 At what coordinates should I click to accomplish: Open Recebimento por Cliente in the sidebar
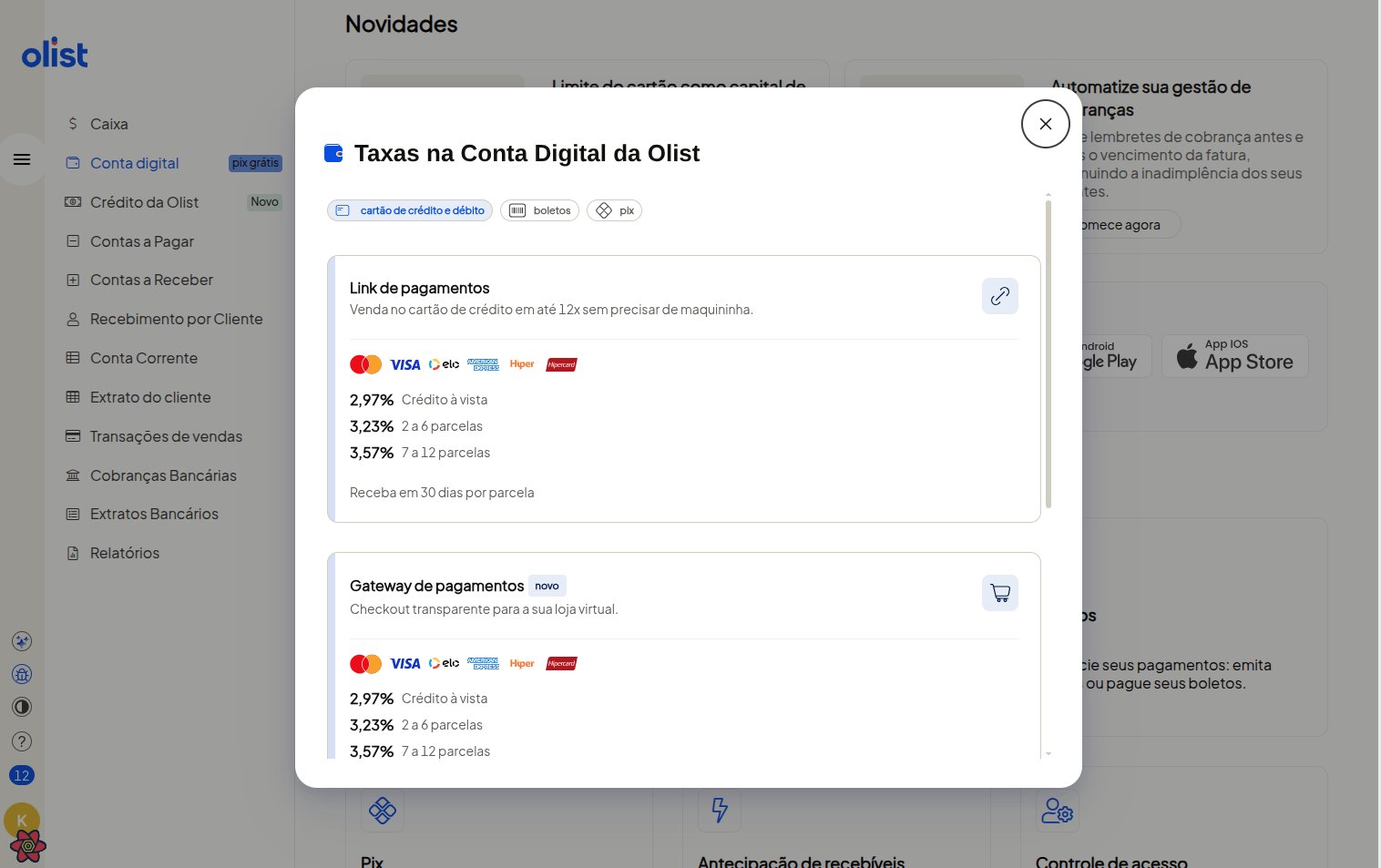[176, 319]
